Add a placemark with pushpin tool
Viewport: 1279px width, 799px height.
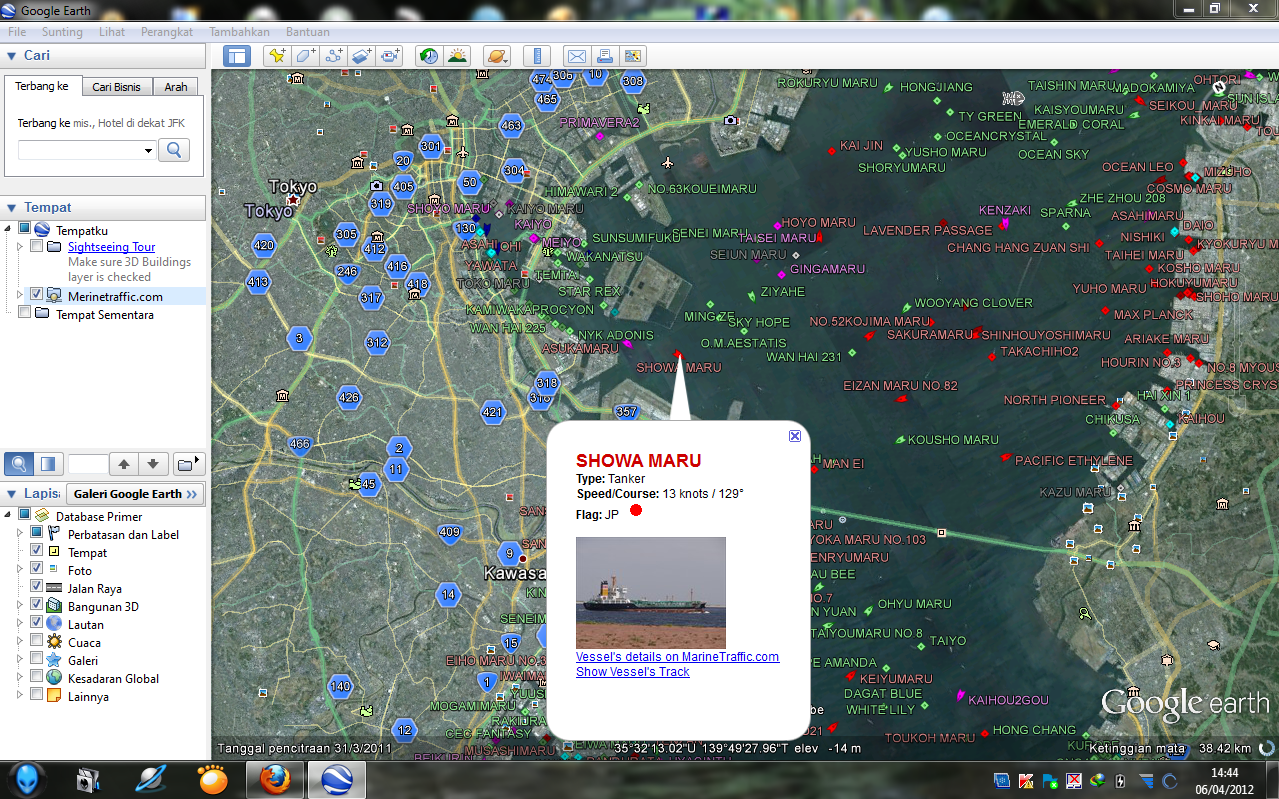pos(277,56)
